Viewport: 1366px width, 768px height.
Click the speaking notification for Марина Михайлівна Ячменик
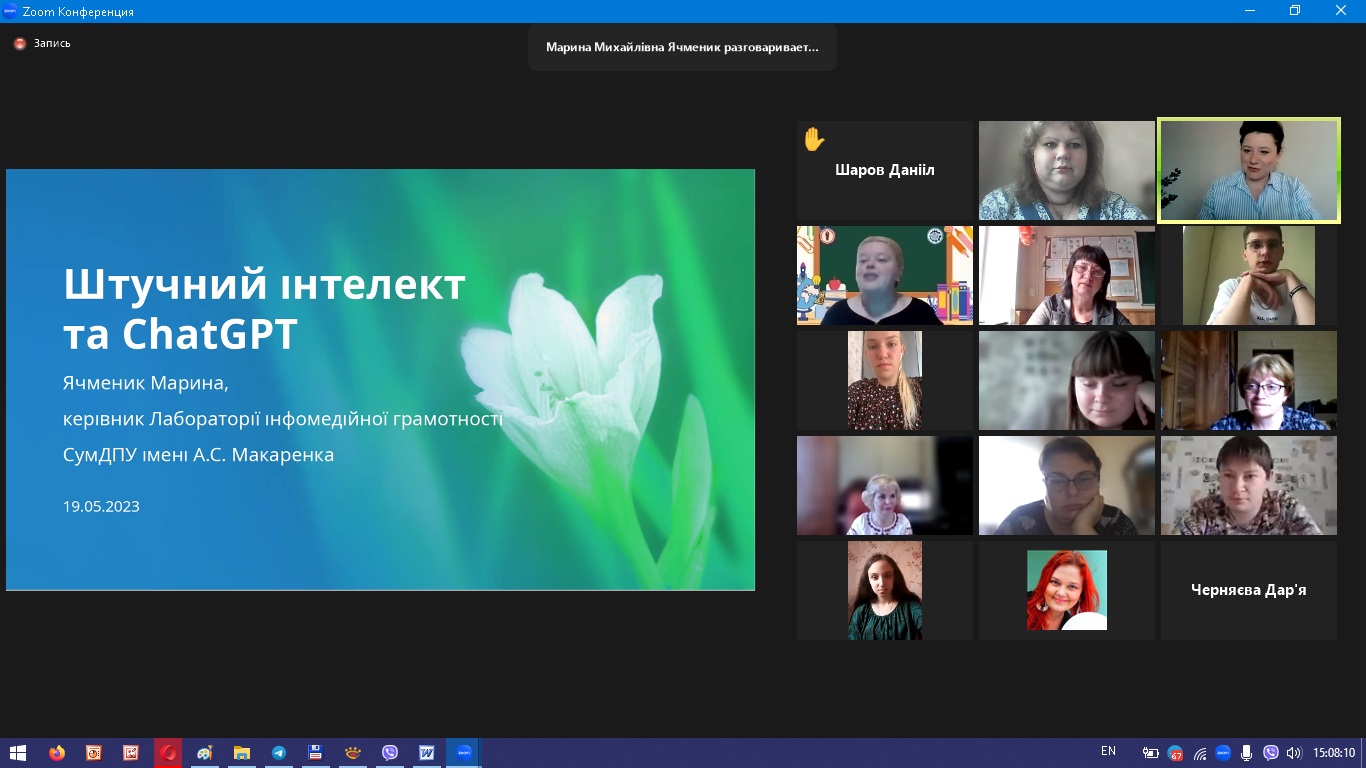(x=682, y=47)
